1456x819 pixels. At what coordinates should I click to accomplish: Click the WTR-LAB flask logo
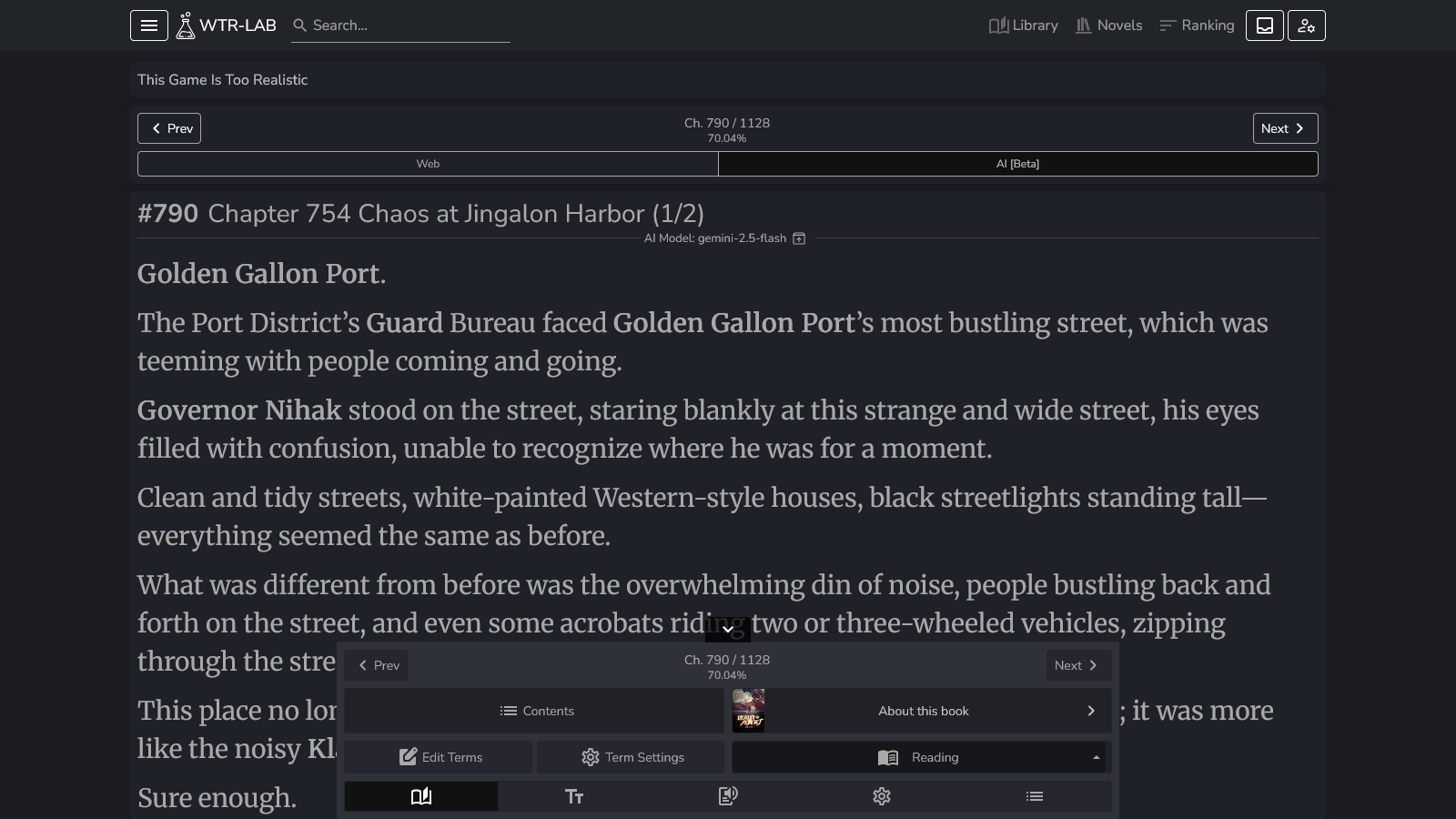click(x=227, y=25)
